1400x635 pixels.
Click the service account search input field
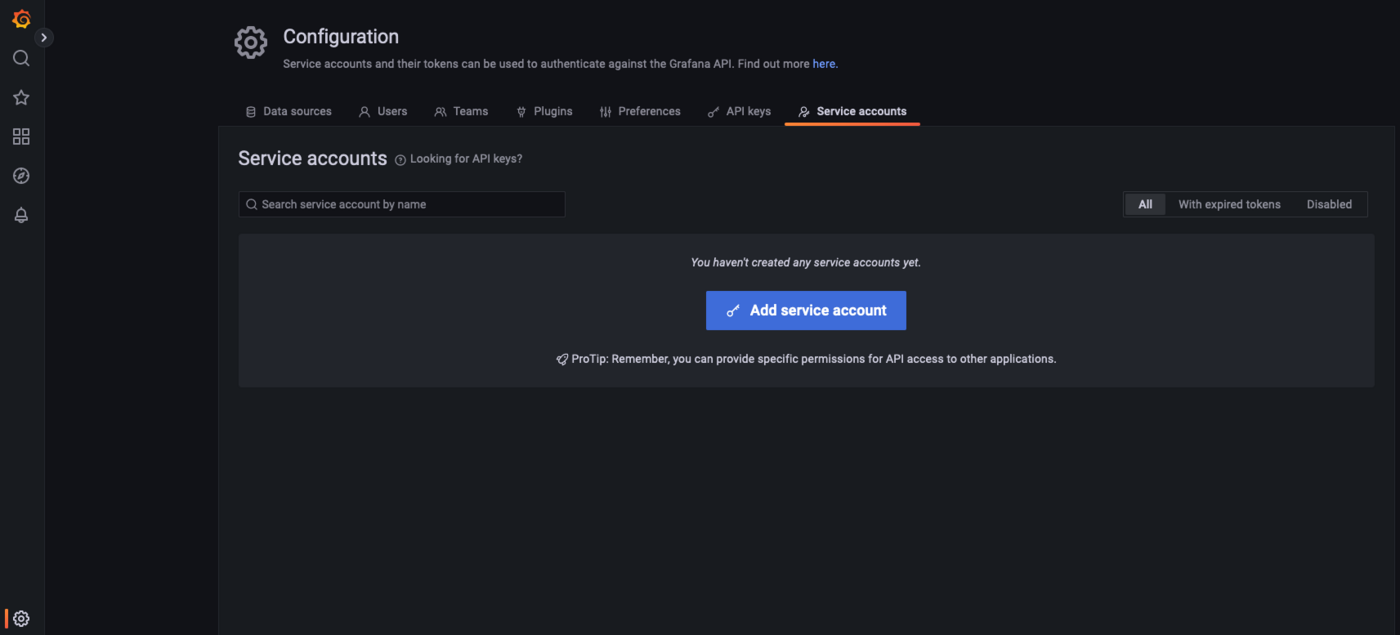click(x=400, y=204)
